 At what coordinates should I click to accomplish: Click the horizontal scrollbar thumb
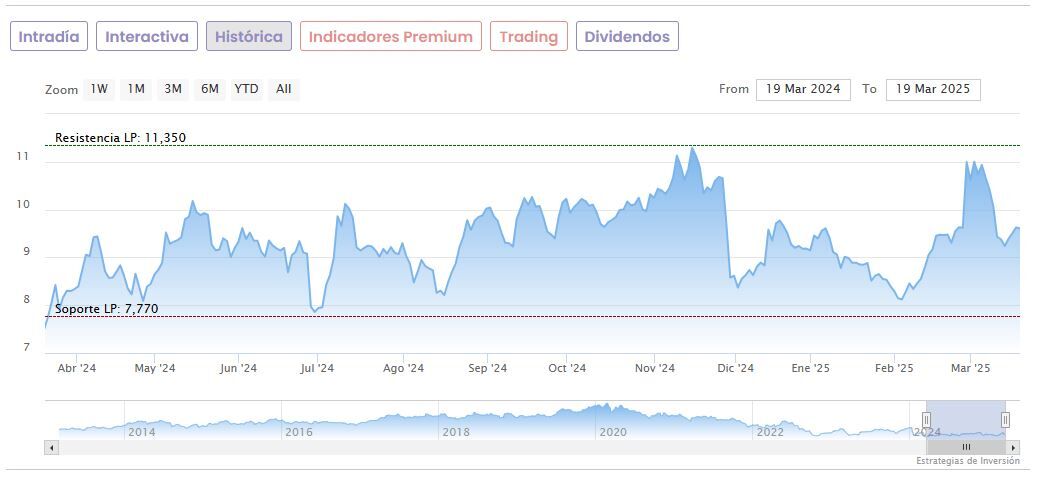pyautogui.click(x=966, y=447)
